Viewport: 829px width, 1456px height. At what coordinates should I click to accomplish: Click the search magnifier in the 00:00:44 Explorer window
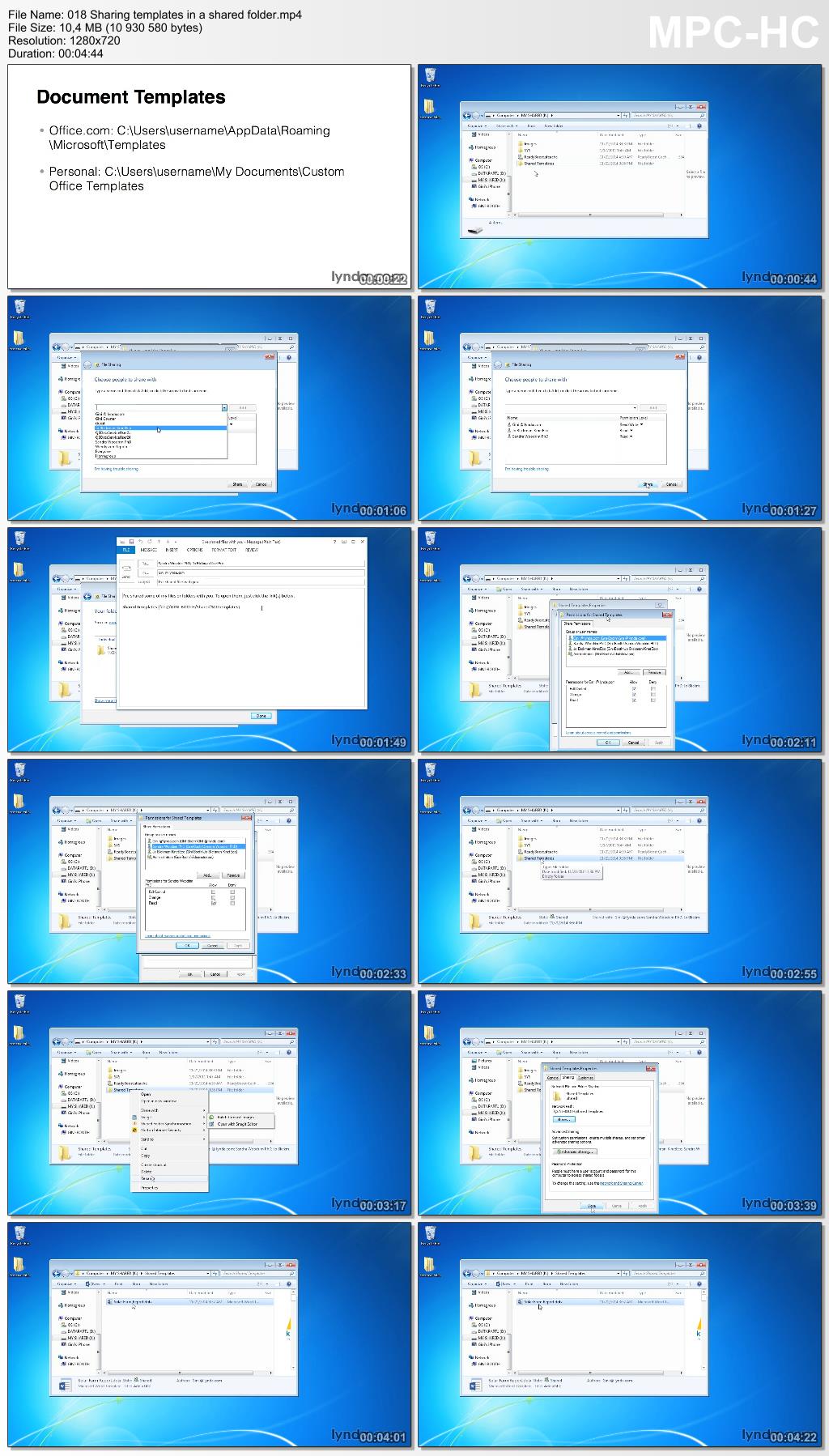tap(702, 115)
